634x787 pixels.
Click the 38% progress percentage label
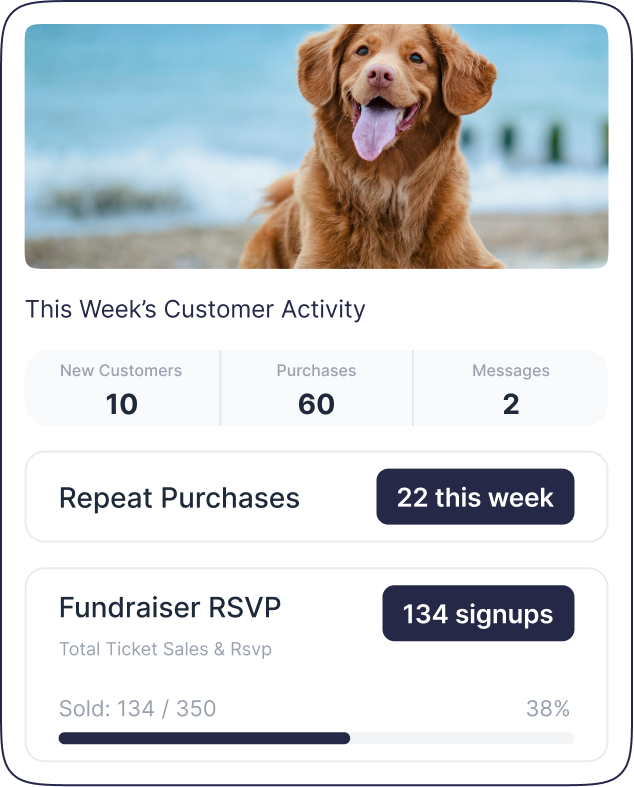click(x=548, y=709)
